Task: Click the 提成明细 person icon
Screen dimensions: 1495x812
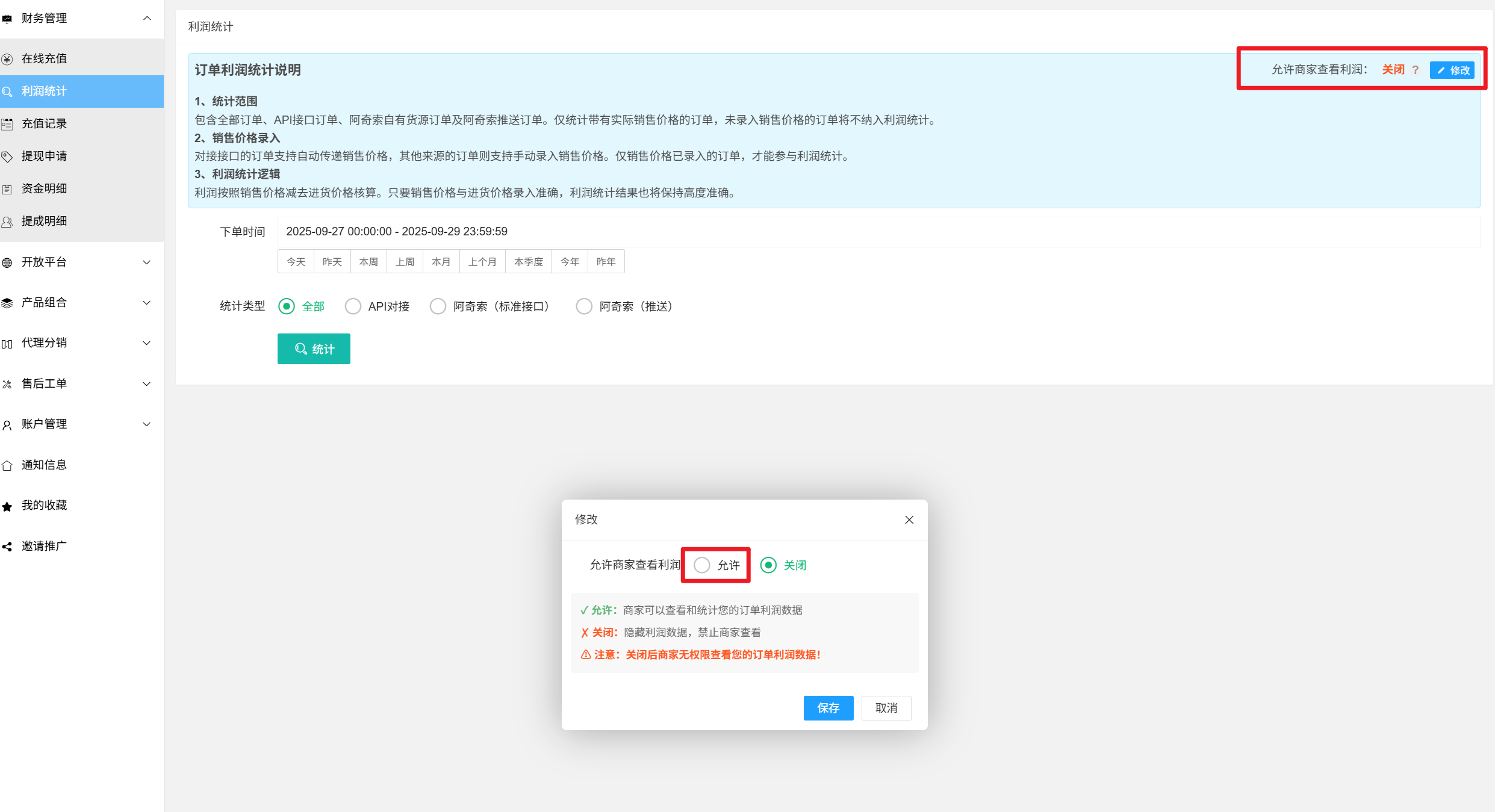Action: click(7, 222)
